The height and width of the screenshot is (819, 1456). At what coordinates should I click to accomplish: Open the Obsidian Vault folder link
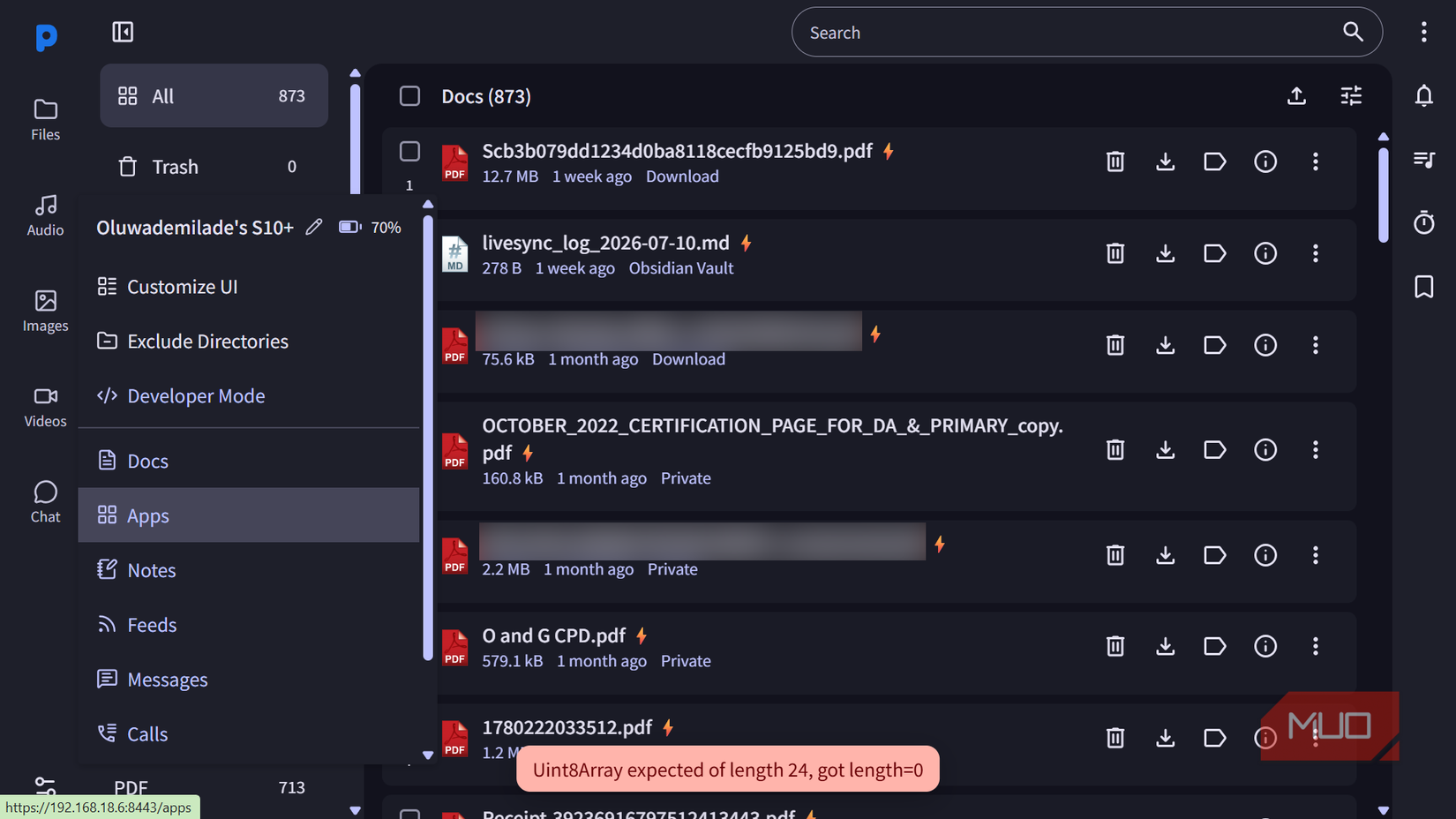pos(680,268)
